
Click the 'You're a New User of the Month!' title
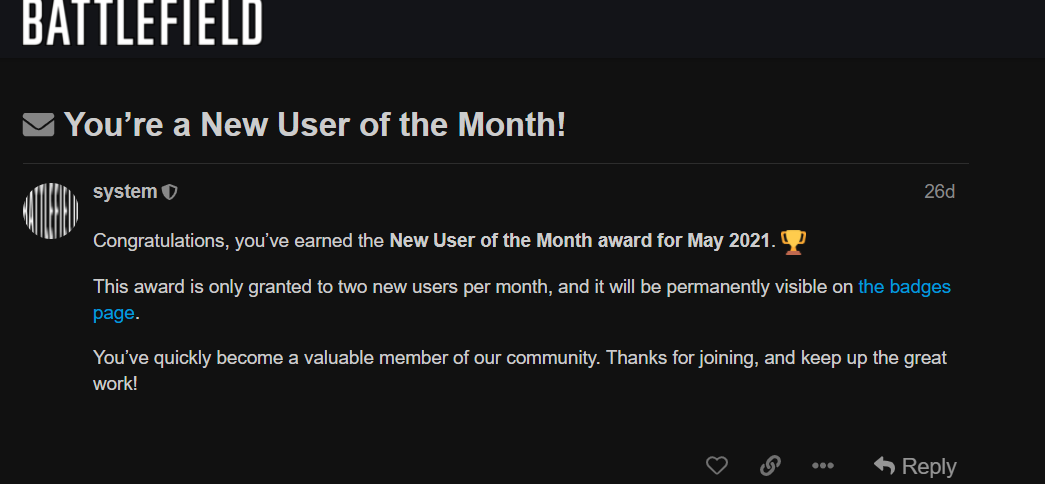coord(315,125)
